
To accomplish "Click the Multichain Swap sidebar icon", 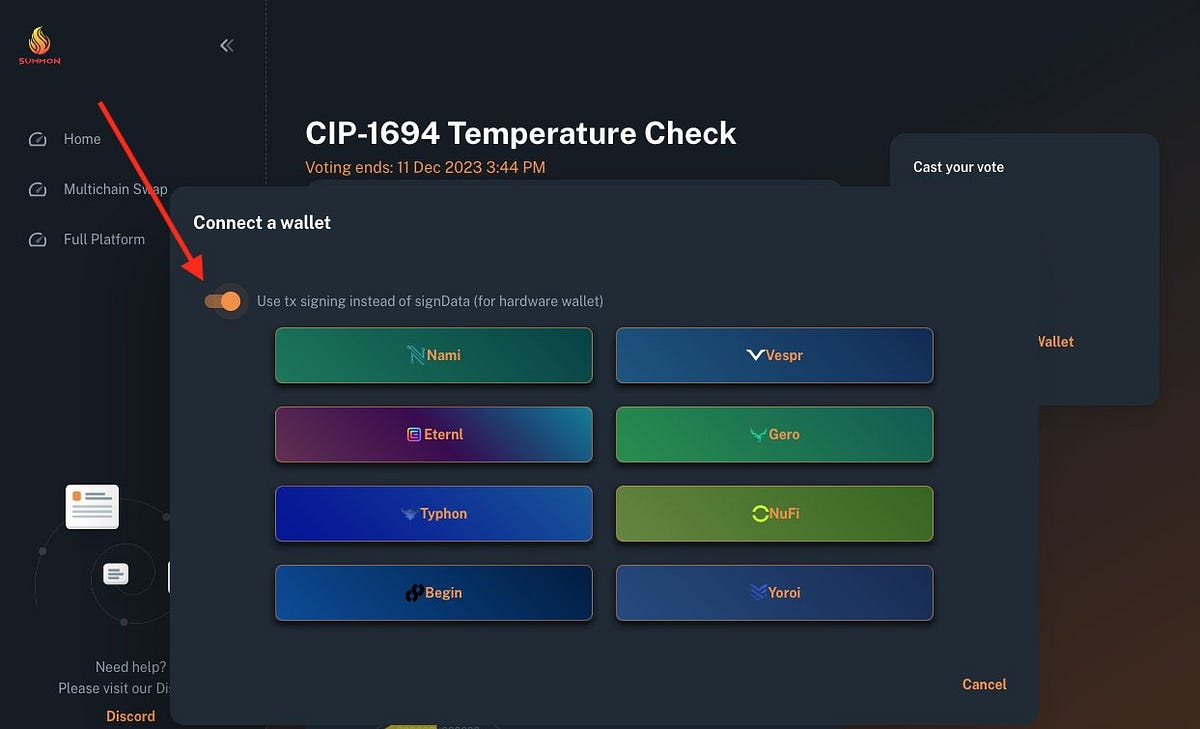I will coord(37,189).
